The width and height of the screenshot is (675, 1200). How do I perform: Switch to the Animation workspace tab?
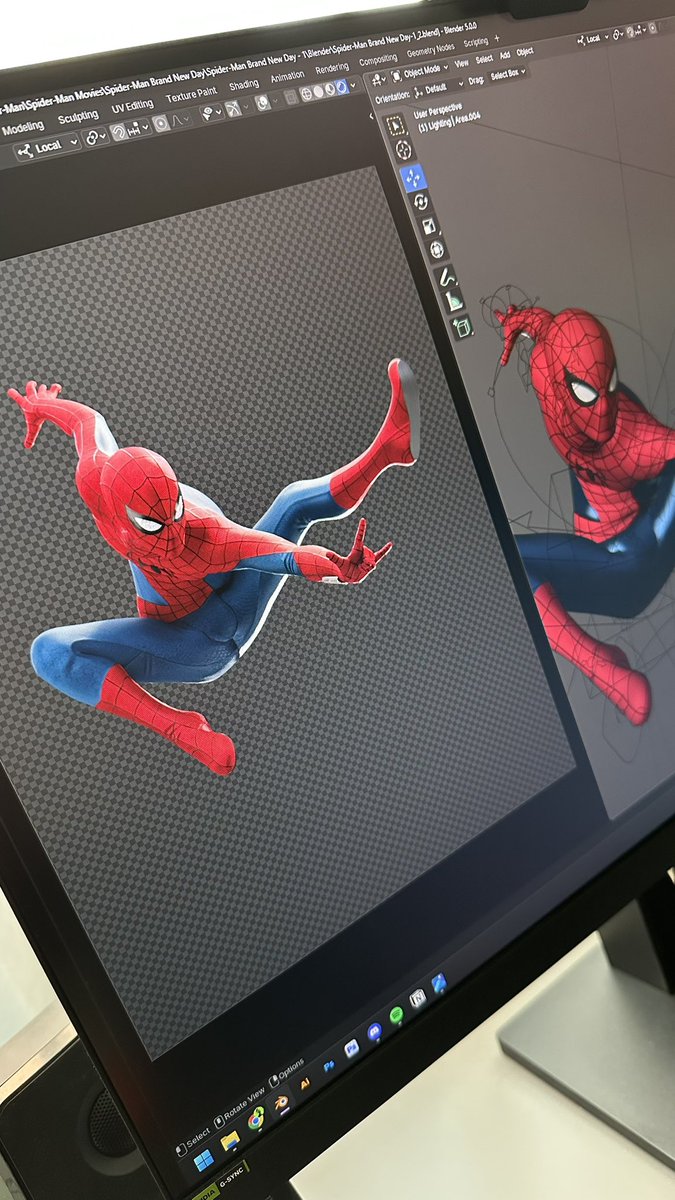pyautogui.click(x=288, y=76)
